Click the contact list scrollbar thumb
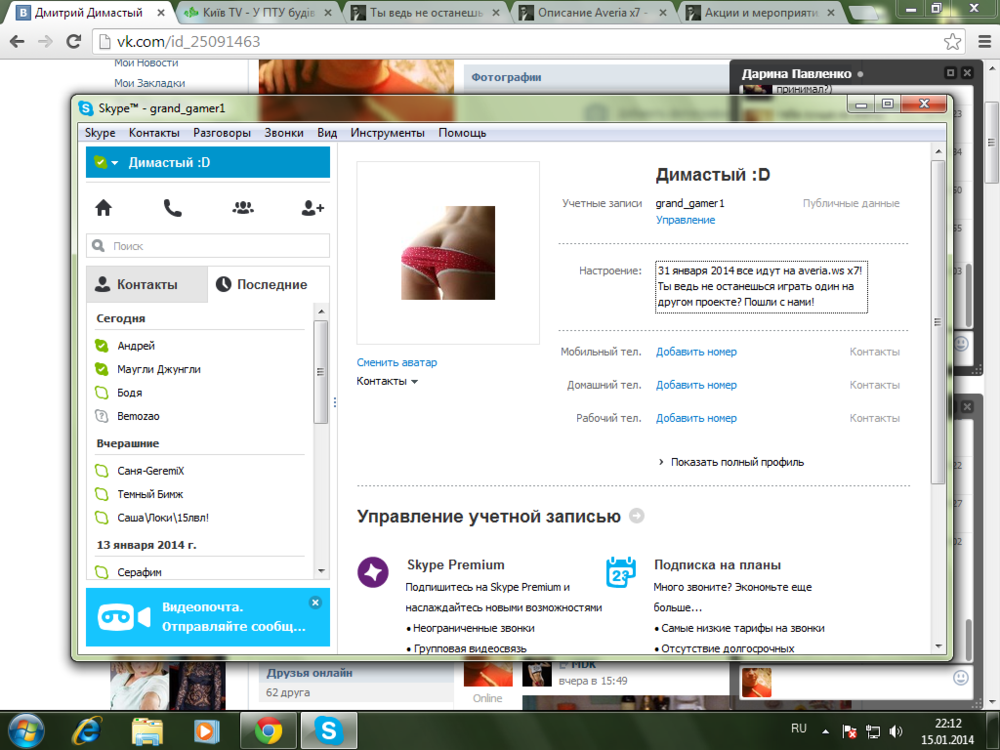This screenshot has height=750, width=1000. click(x=321, y=372)
